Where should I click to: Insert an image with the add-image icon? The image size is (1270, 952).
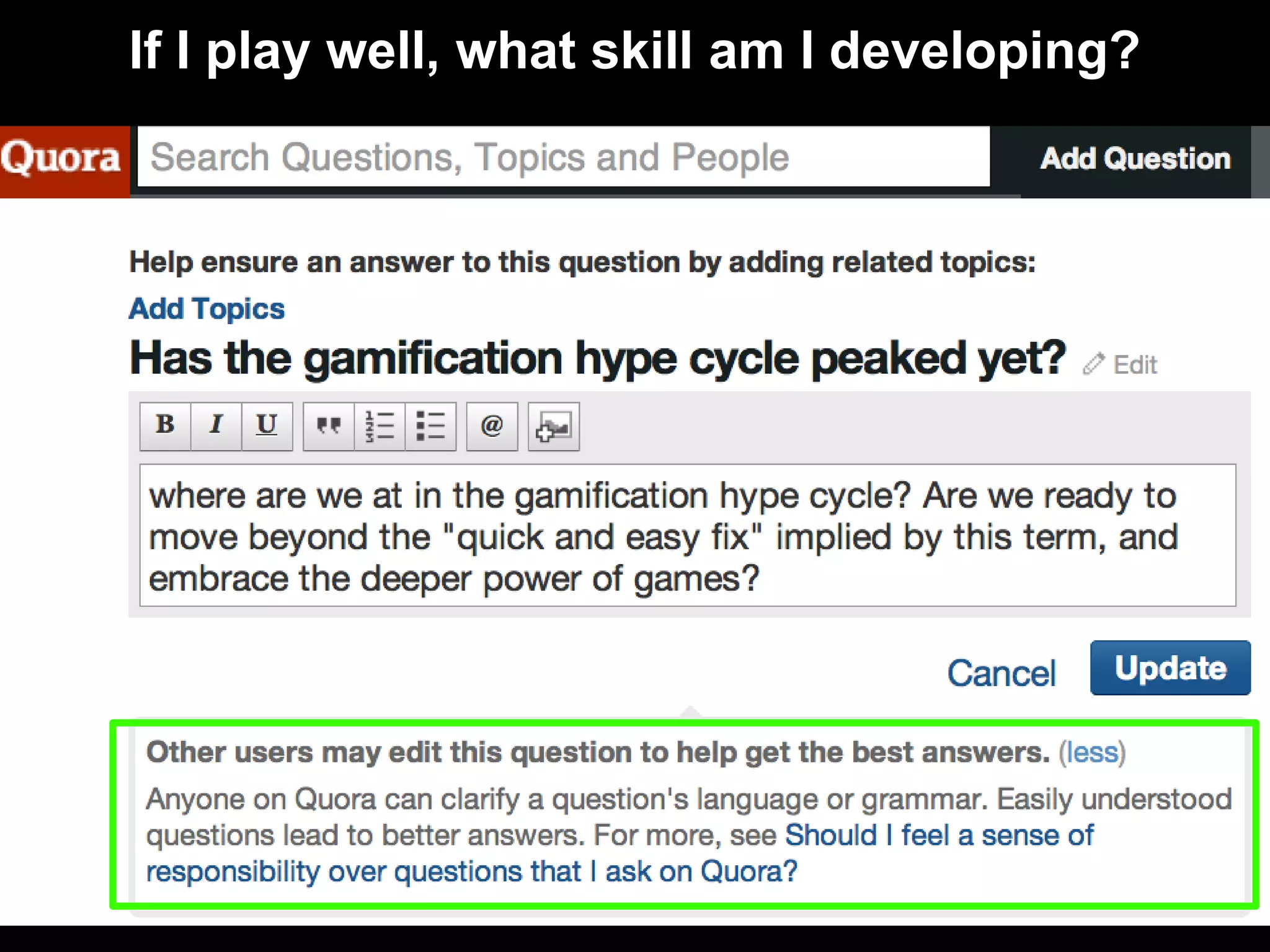click(x=554, y=426)
